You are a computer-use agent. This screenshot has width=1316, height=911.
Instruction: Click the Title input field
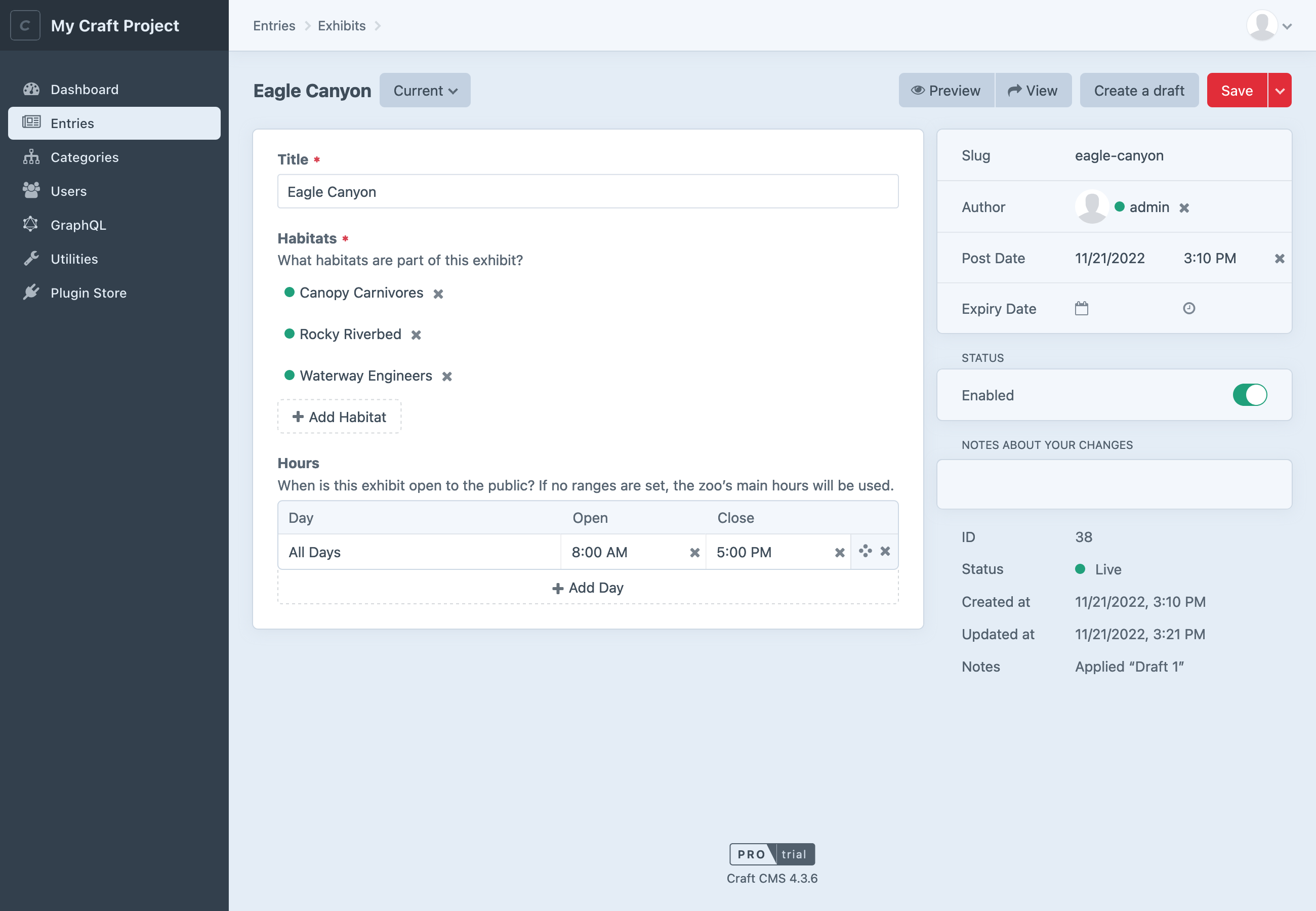tap(588, 191)
